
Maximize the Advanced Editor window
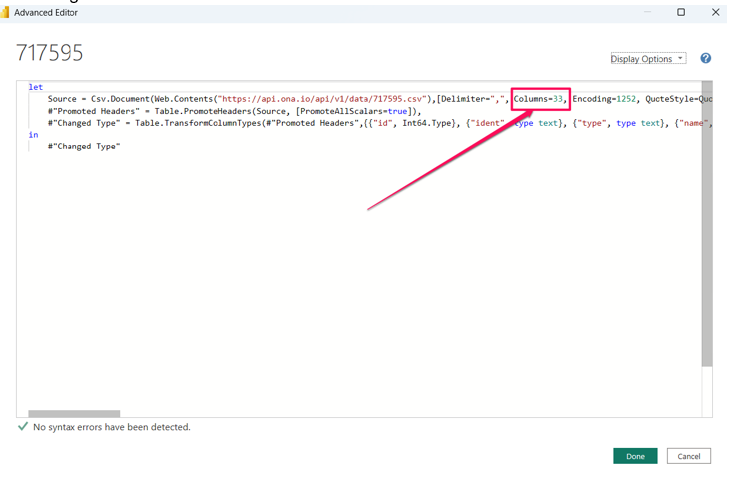tap(681, 12)
